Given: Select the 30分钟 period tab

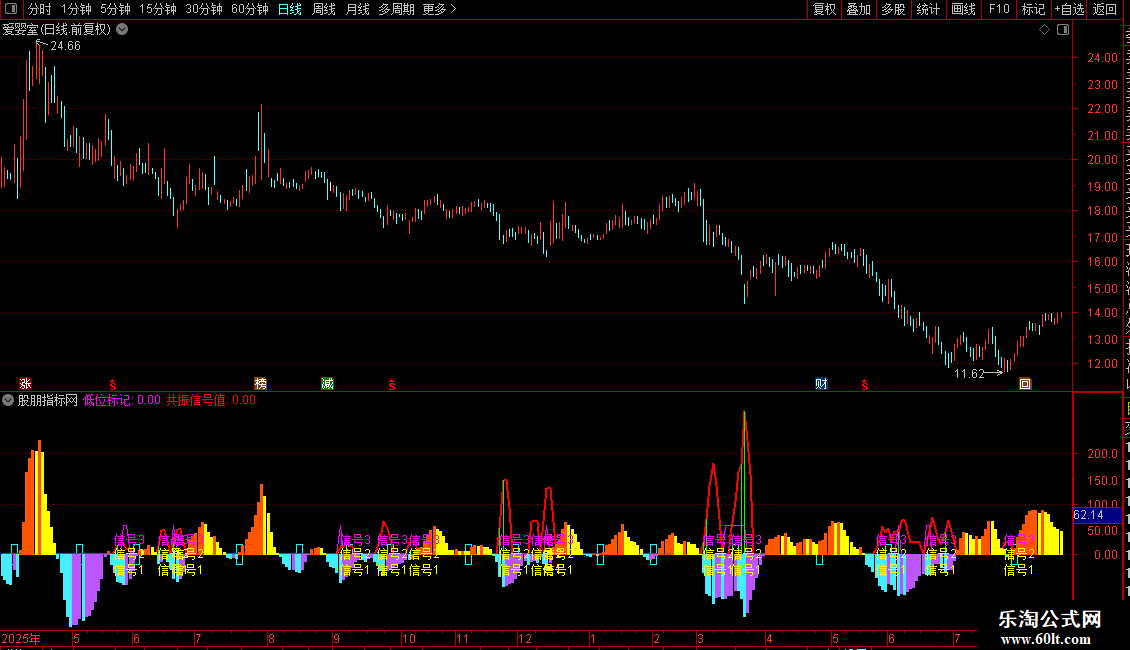Looking at the screenshot, I should click(x=204, y=9).
